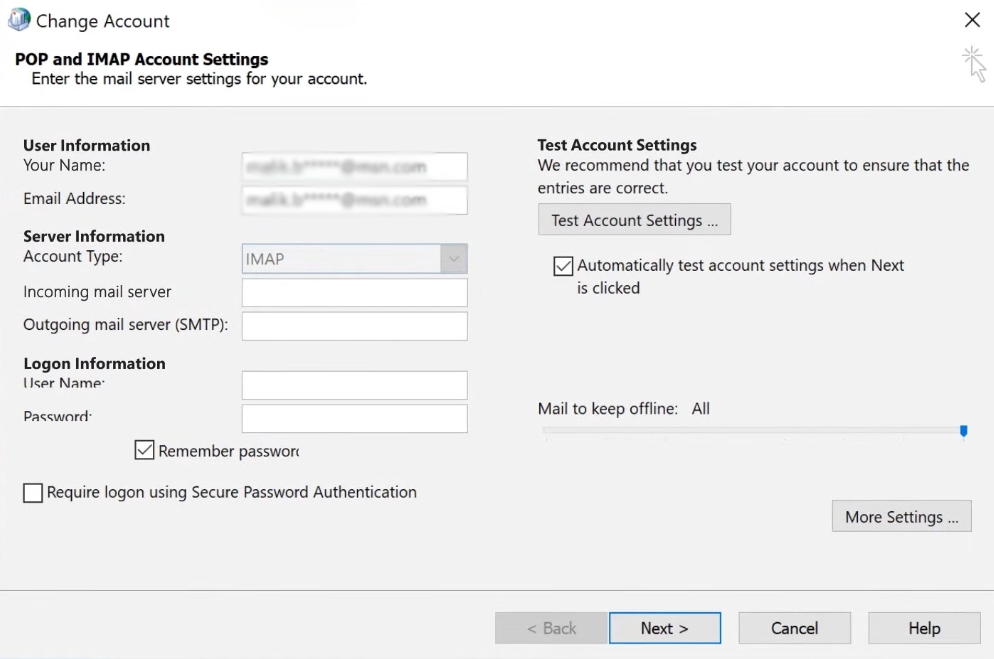This screenshot has height=659, width=994.
Task: Click the 'All' value next to Mail to keep offline
Action: pos(700,408)
